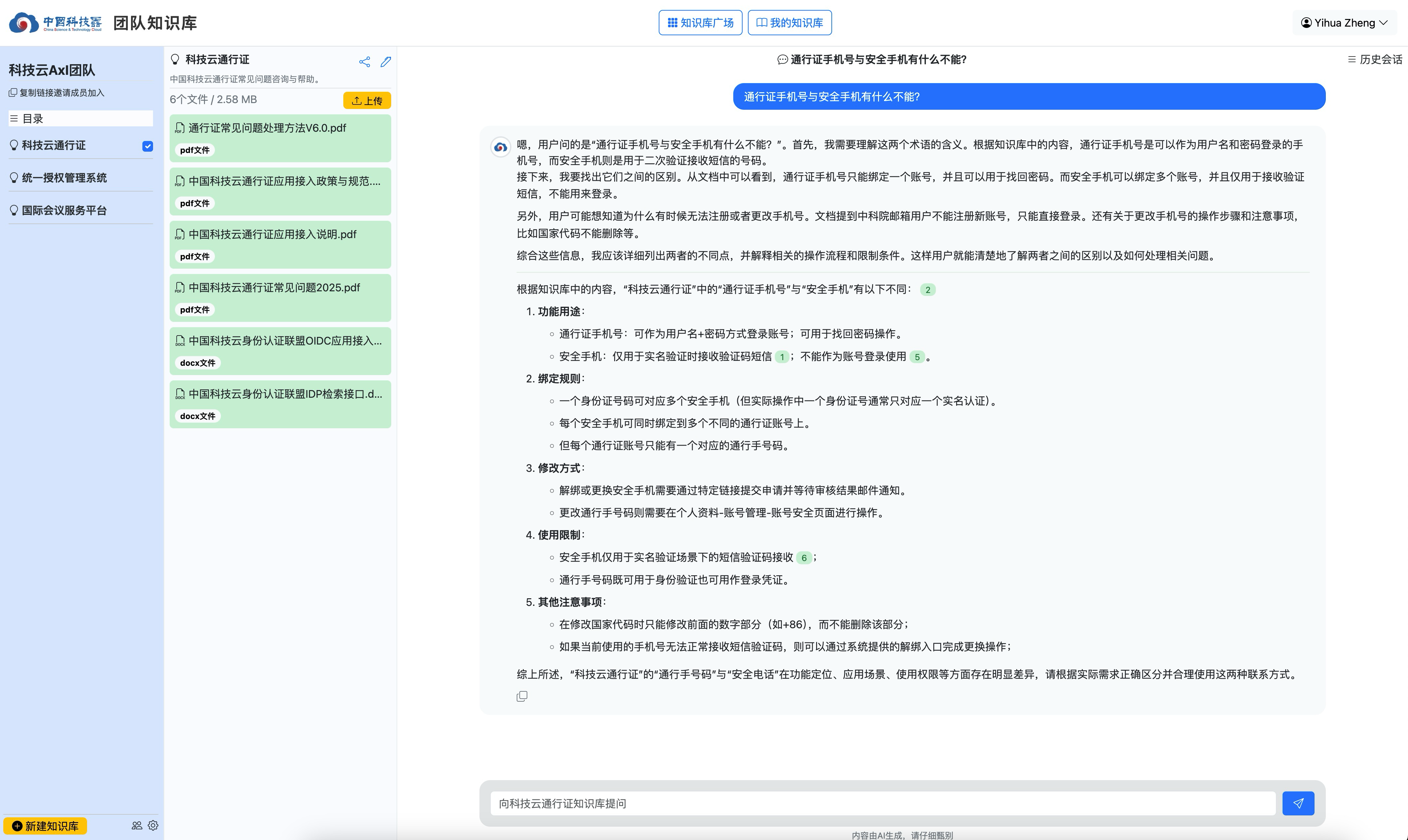Click the send paper-plane button
The width and height of the screenshot is (1408, 840).
1298,803
